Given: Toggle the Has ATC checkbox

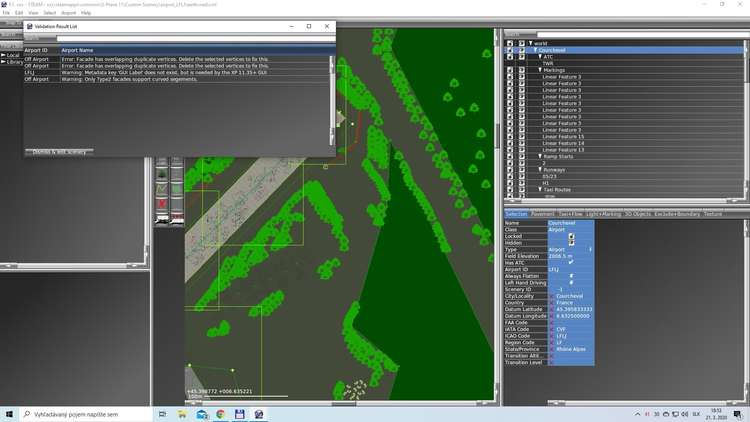Looking at the screenshot, I should click(x=571, y=262).
